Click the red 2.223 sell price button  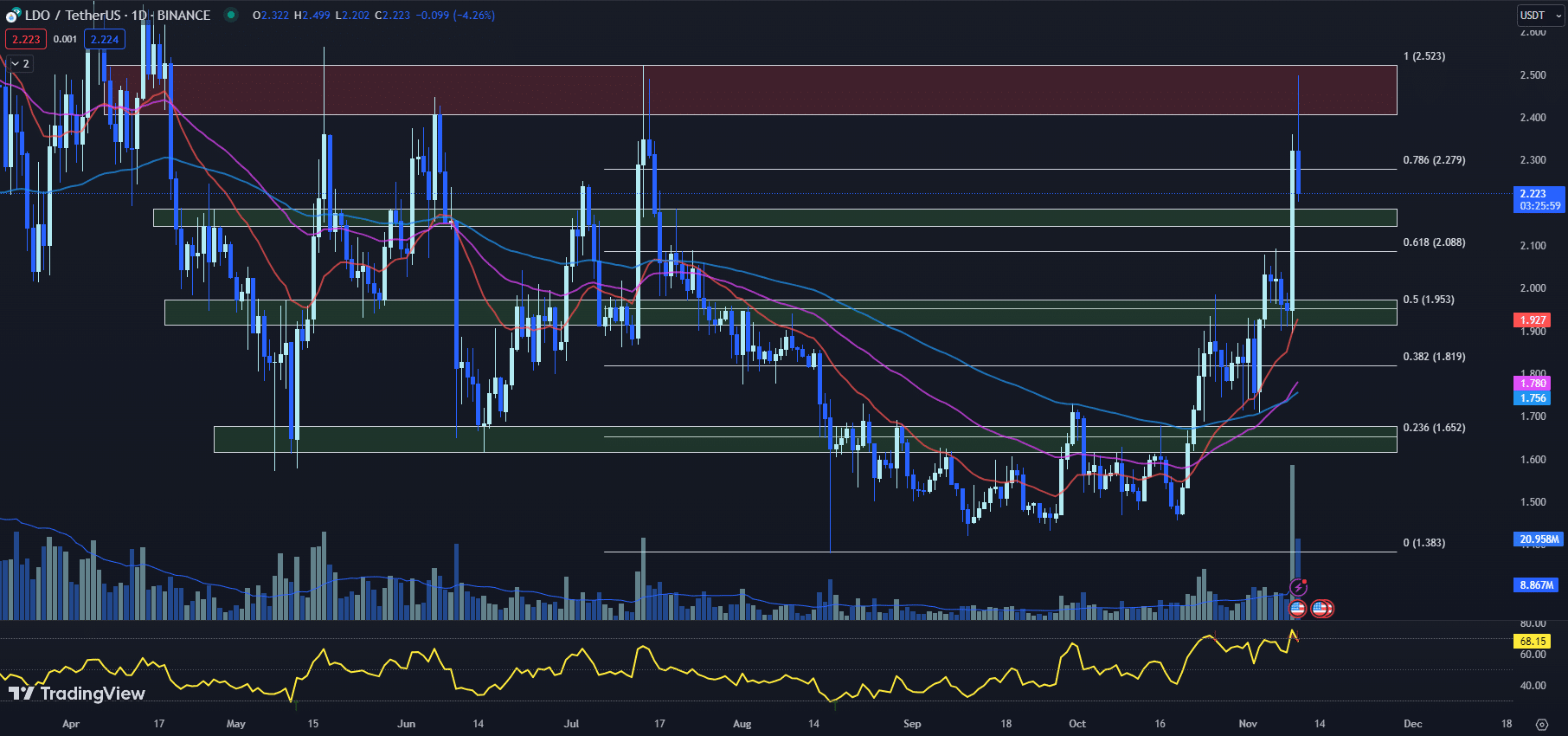25,39
